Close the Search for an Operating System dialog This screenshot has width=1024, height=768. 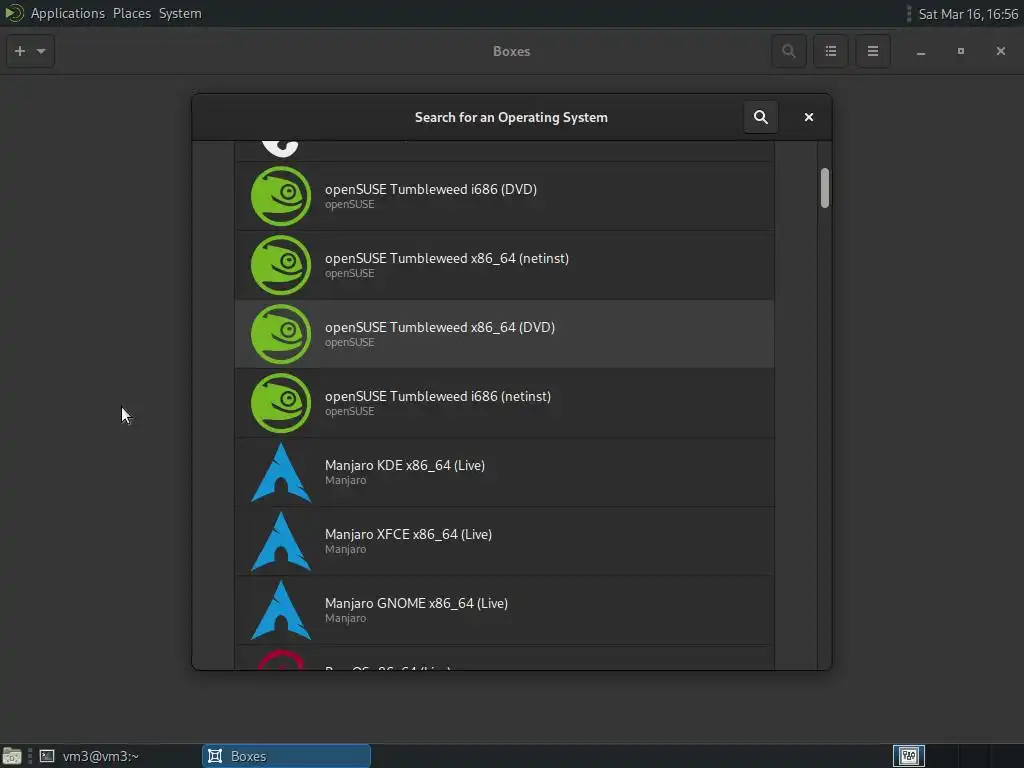pos(808,117)
